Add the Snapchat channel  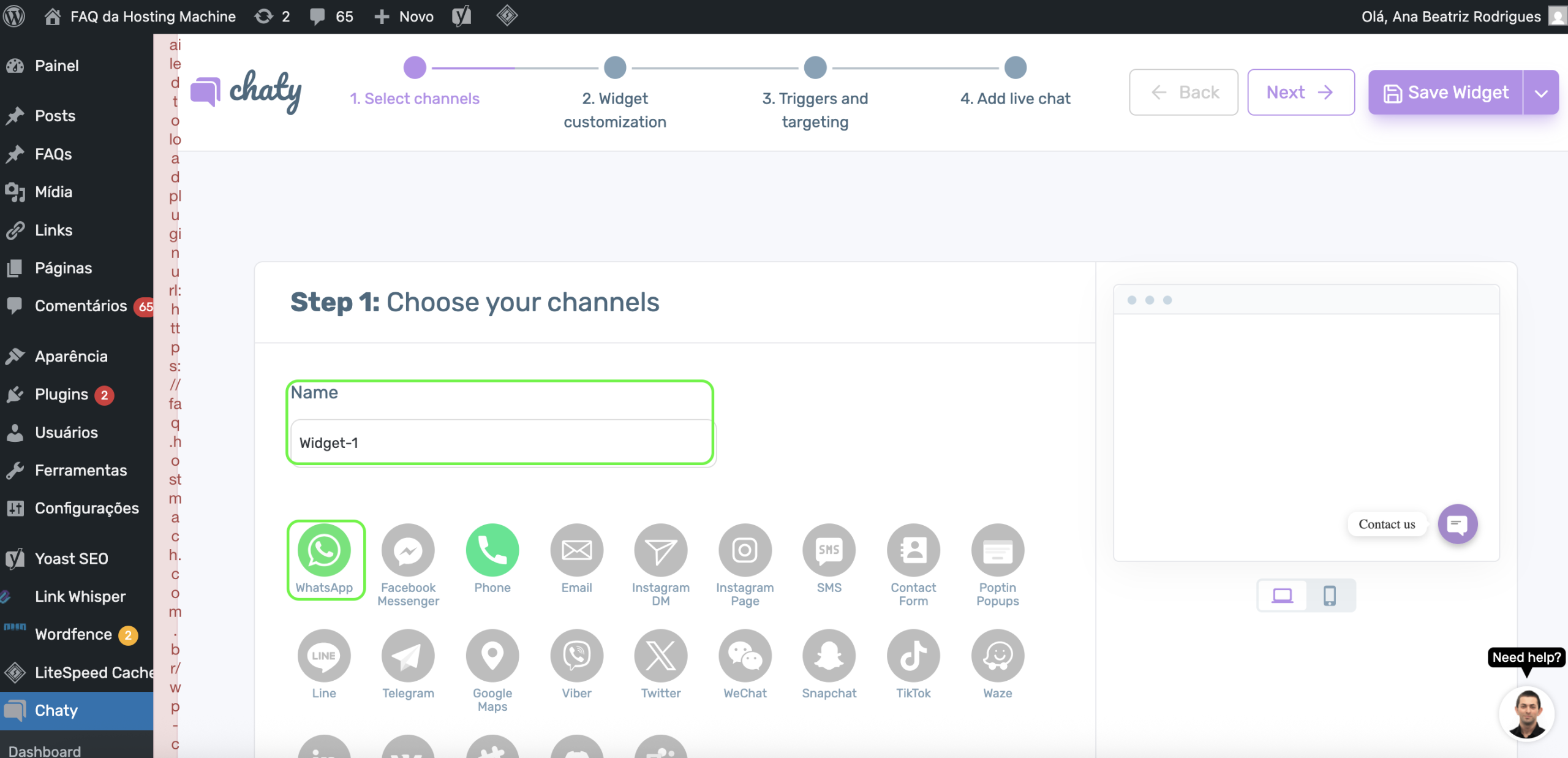click(829, 656)
